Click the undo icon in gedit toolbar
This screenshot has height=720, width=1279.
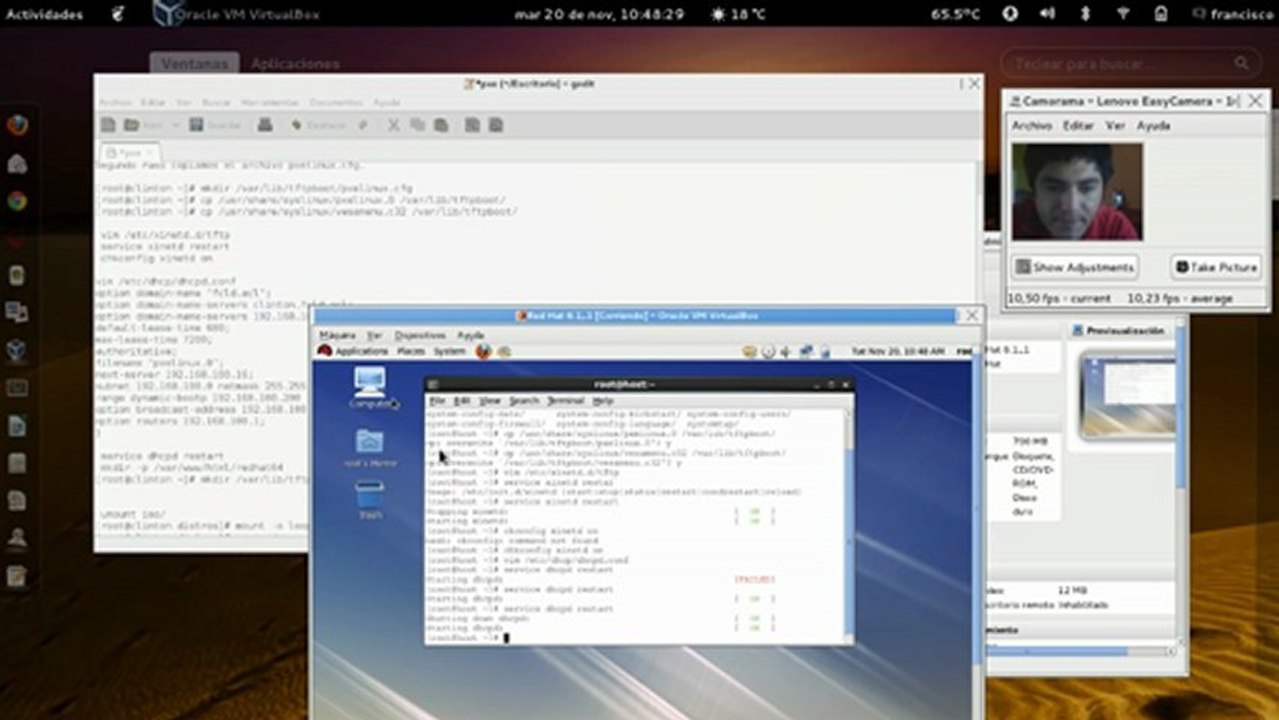pyautogui.click(x=297, y=125)
